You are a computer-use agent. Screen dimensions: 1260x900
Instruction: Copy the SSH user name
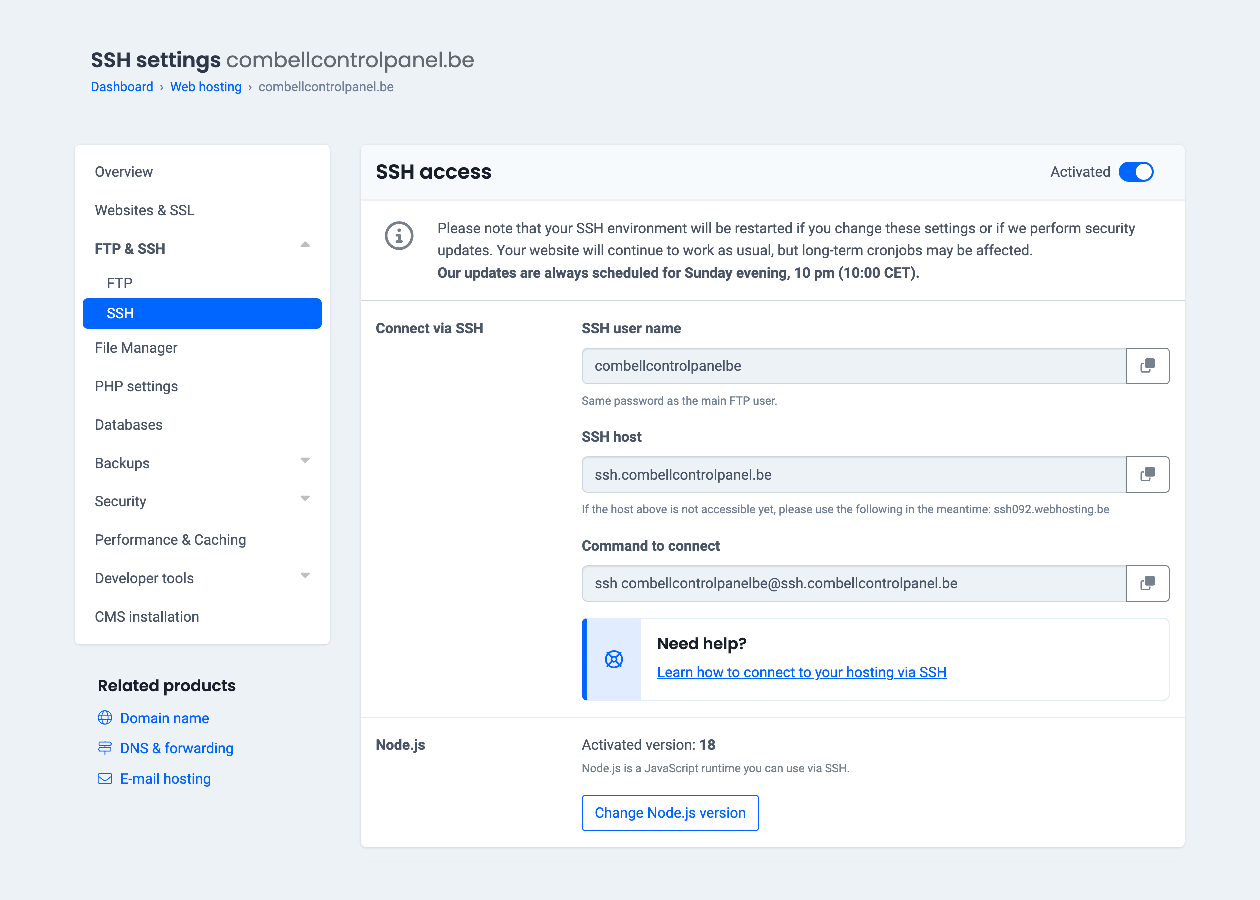[x=1148, y=366]
